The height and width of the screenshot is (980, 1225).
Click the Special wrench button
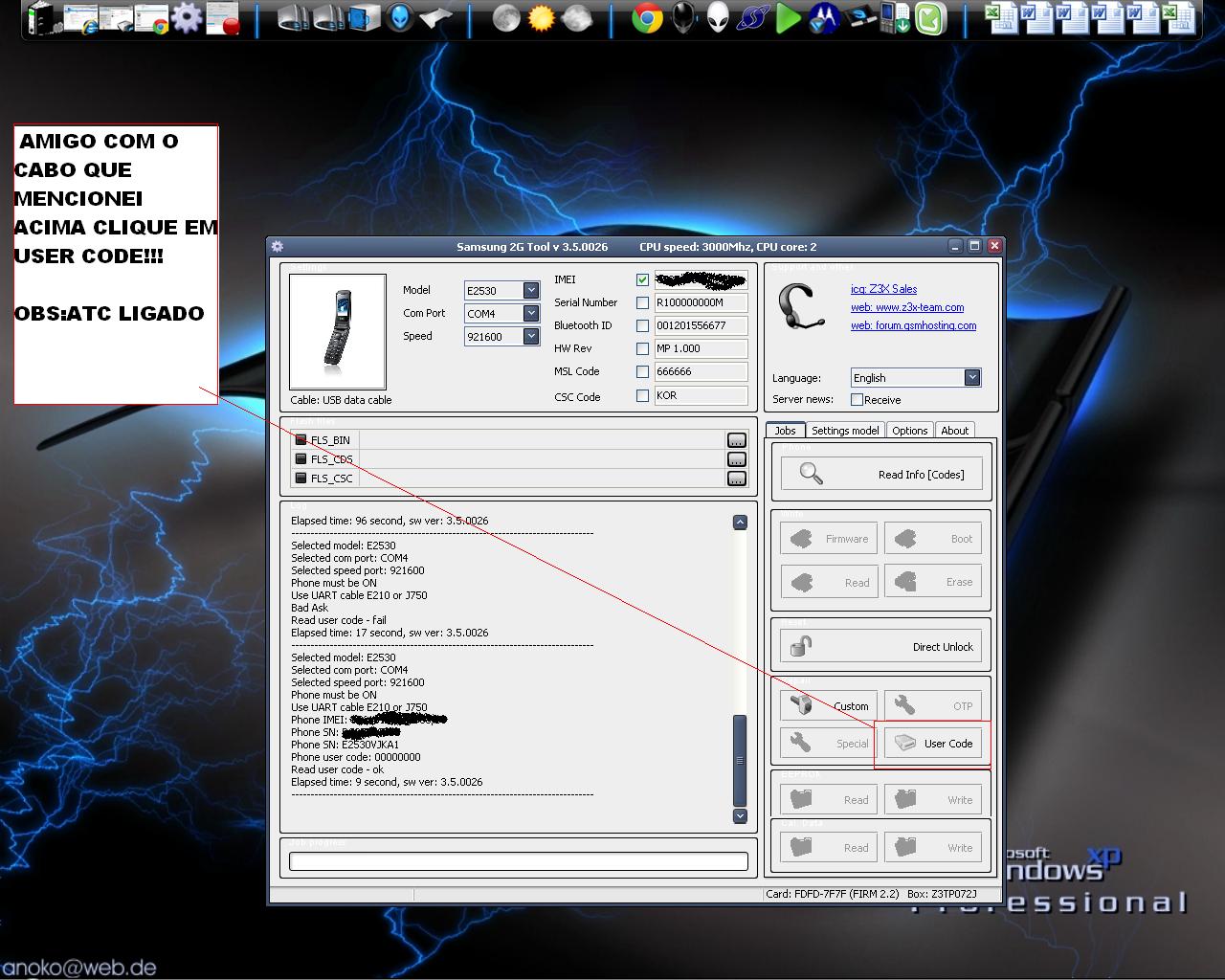click(829, 743)
